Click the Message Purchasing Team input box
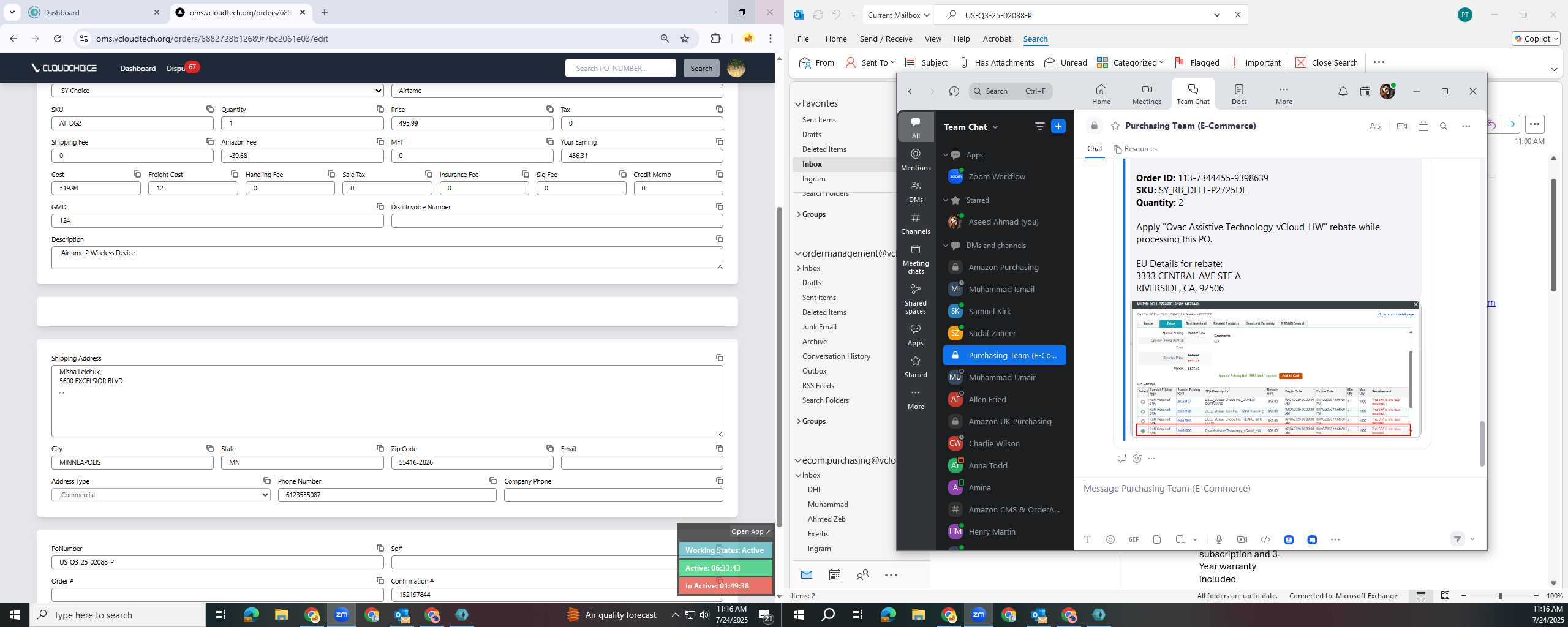Screen dimensions: 1568x627 (1280, 489)
